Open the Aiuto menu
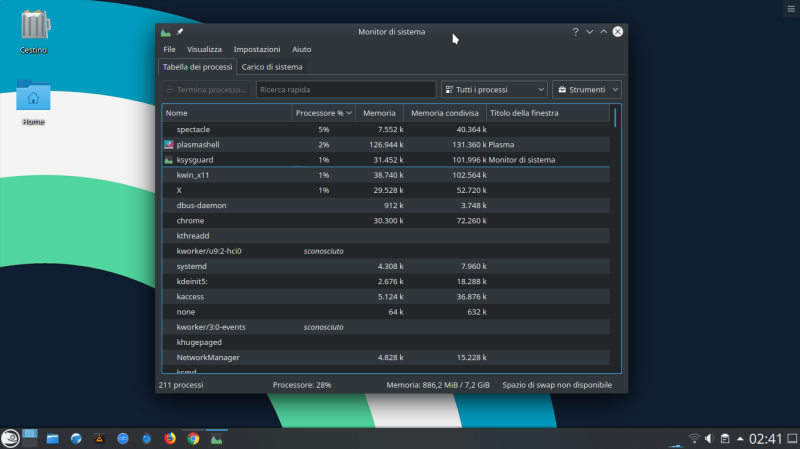 [302, 49]
